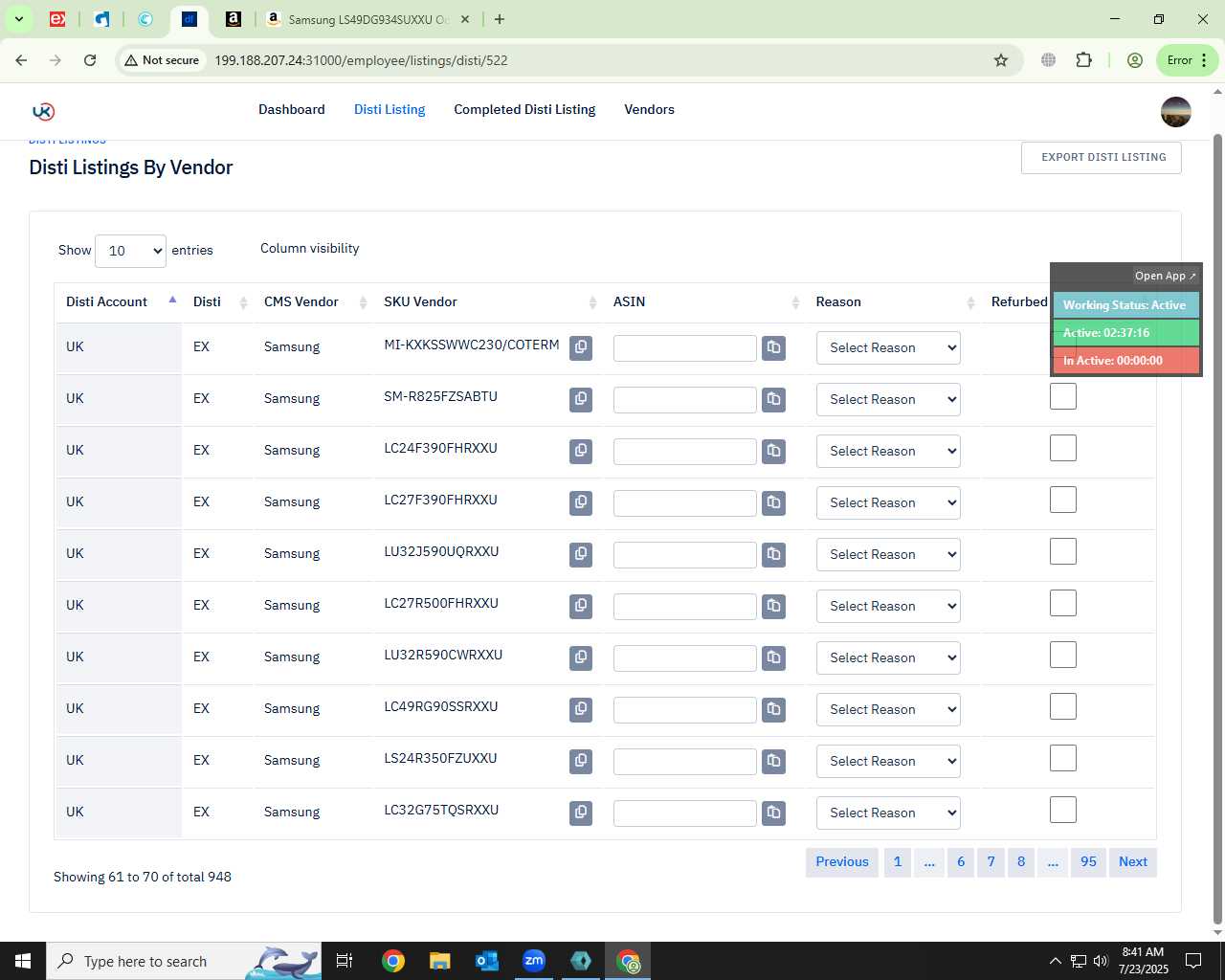Image resolution: width=1225 pixels, height=980 pixels.
Task: Go to the Dashboard menu
Action: coord(292,109)
